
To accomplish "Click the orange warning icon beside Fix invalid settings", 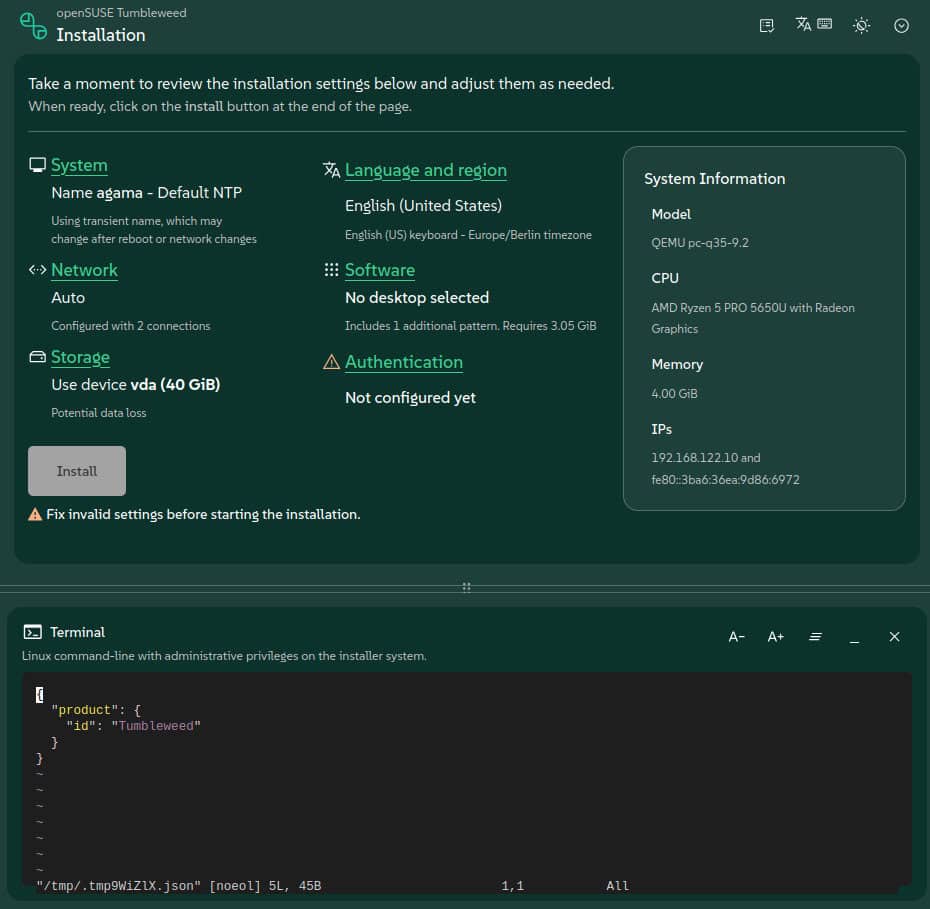I will (35, 514).
